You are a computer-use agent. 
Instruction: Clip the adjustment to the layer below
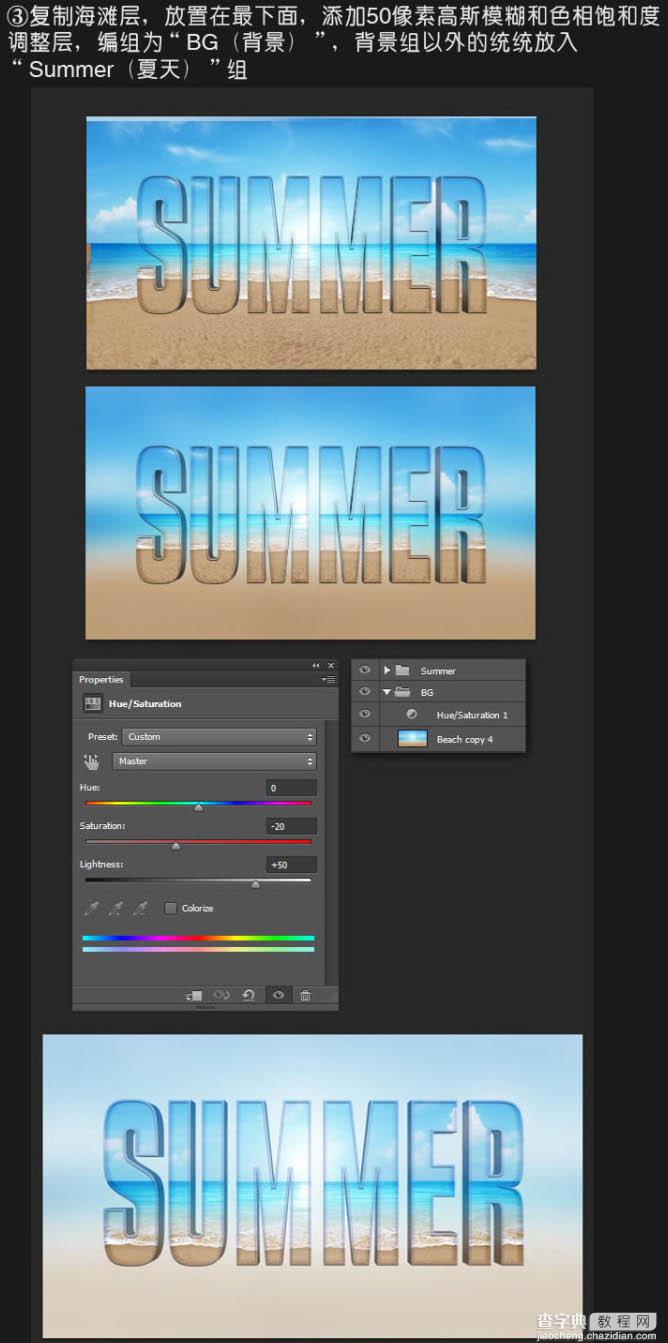click(194, 995)
